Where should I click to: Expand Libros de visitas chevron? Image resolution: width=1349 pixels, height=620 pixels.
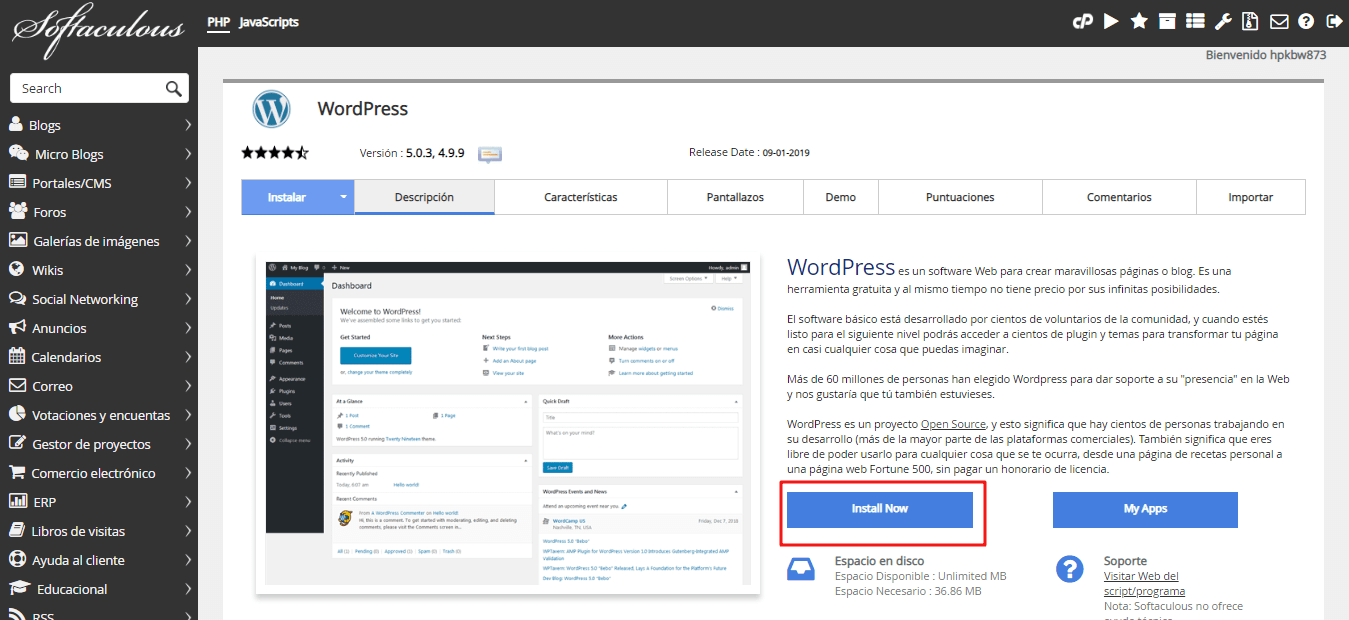188,531
